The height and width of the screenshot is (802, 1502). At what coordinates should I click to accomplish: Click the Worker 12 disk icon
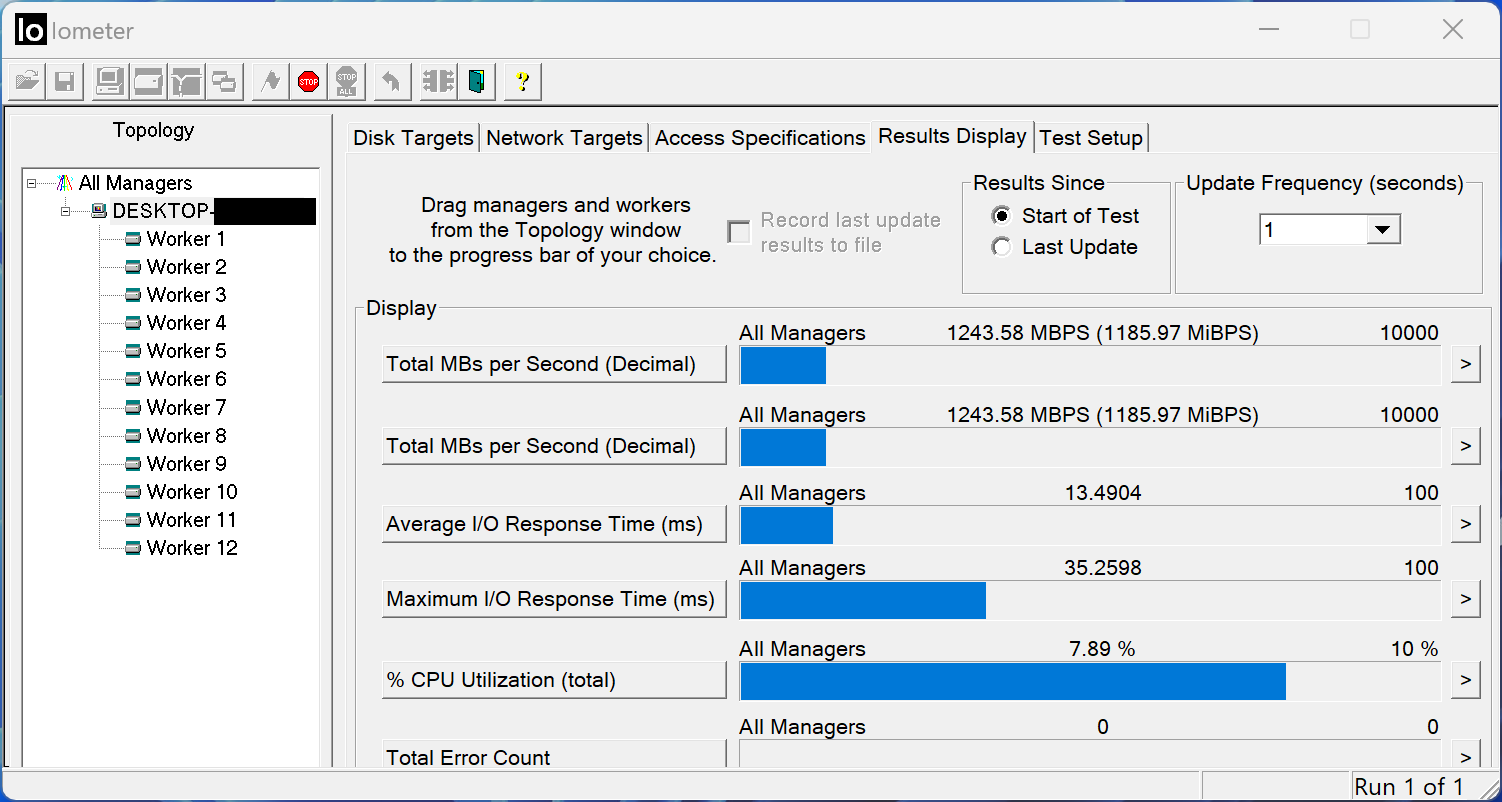click(x=133, y=548)
